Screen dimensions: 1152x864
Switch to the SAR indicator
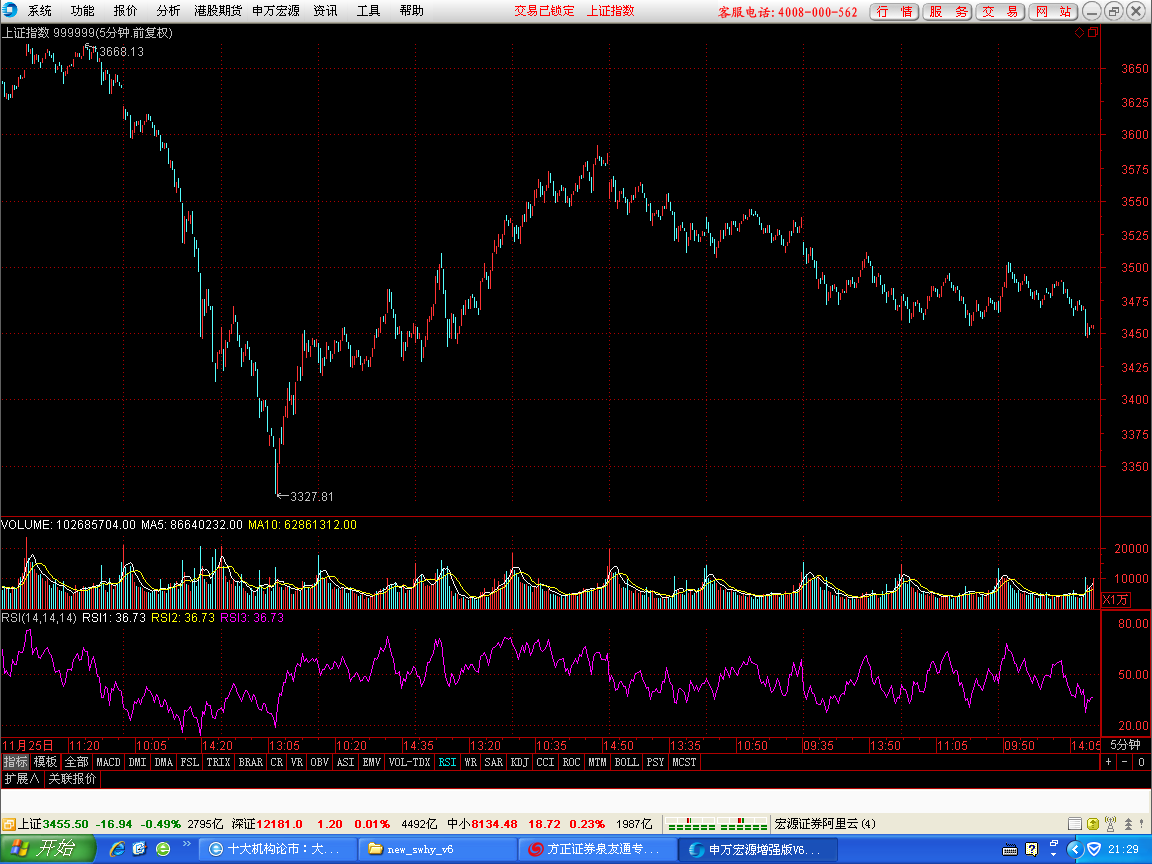[494, 762]
